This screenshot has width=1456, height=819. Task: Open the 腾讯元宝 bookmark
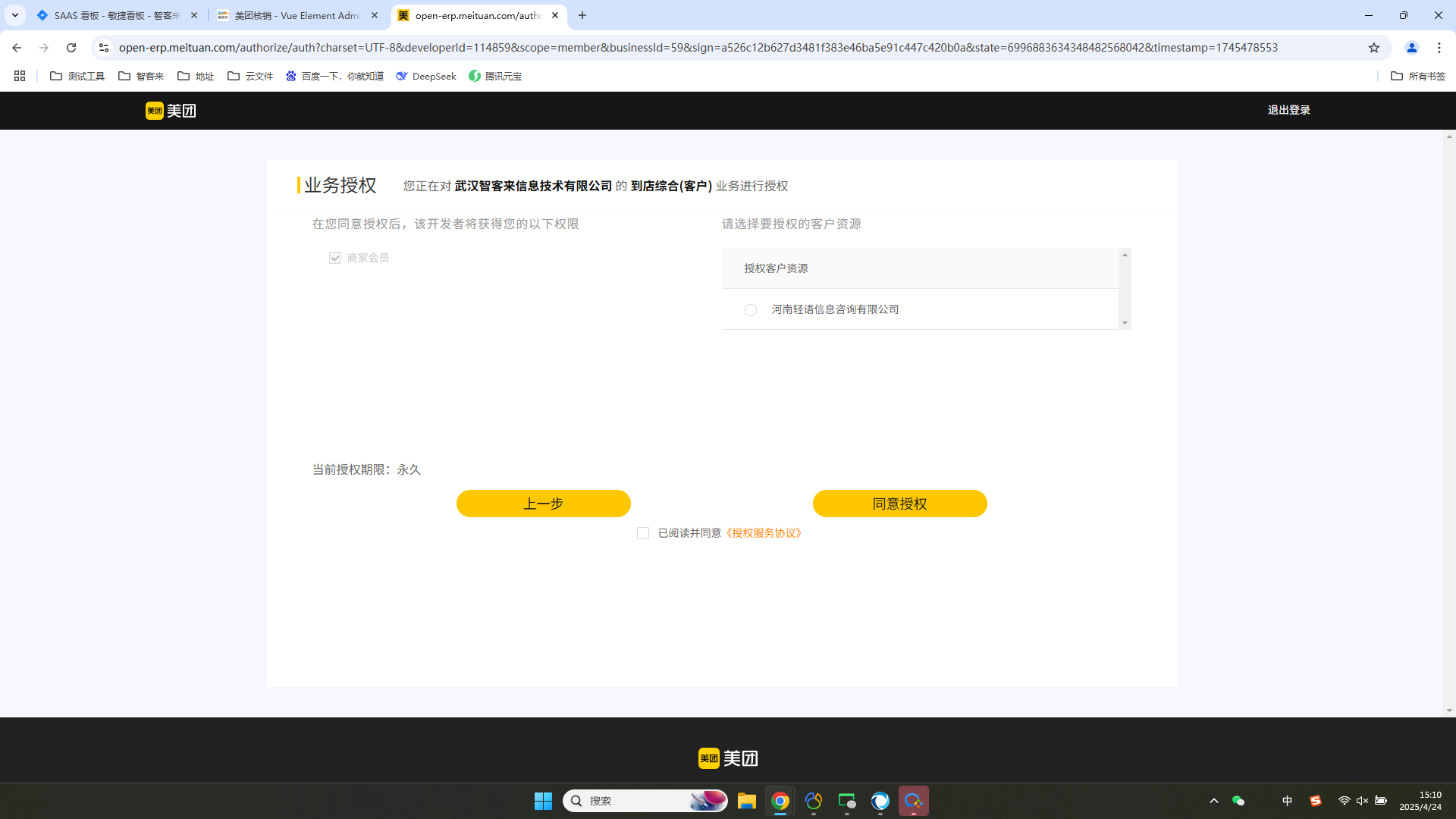pos(495,76)
